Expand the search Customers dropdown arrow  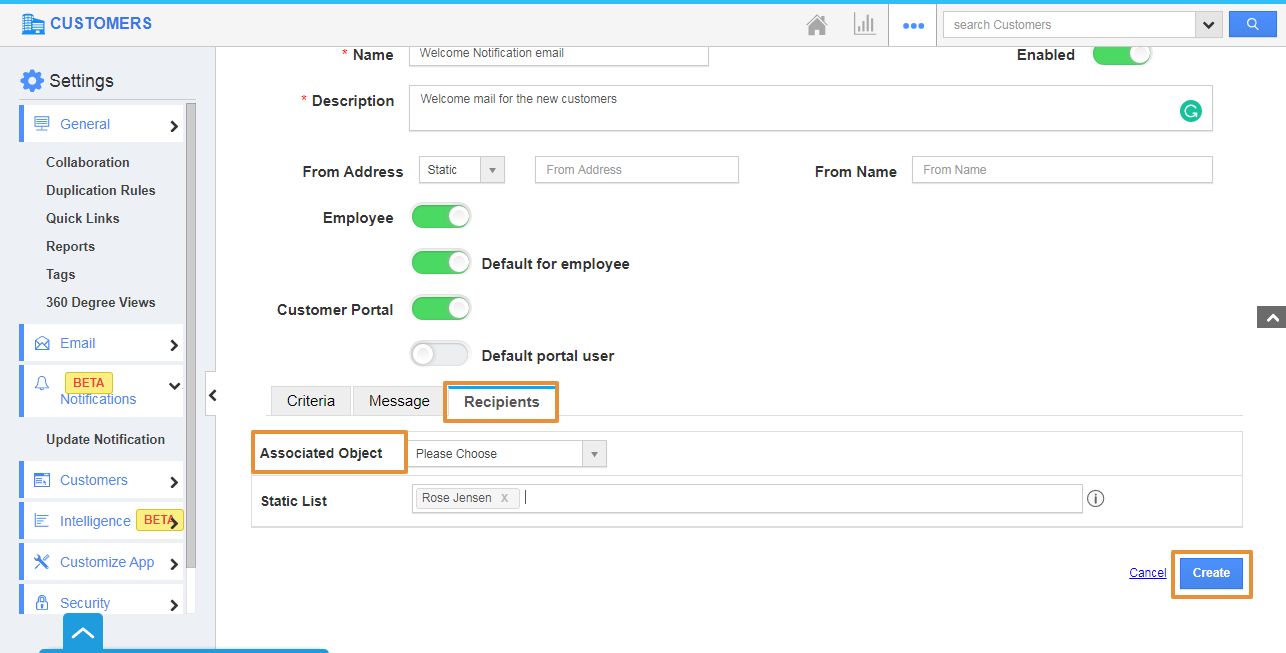1208,25
